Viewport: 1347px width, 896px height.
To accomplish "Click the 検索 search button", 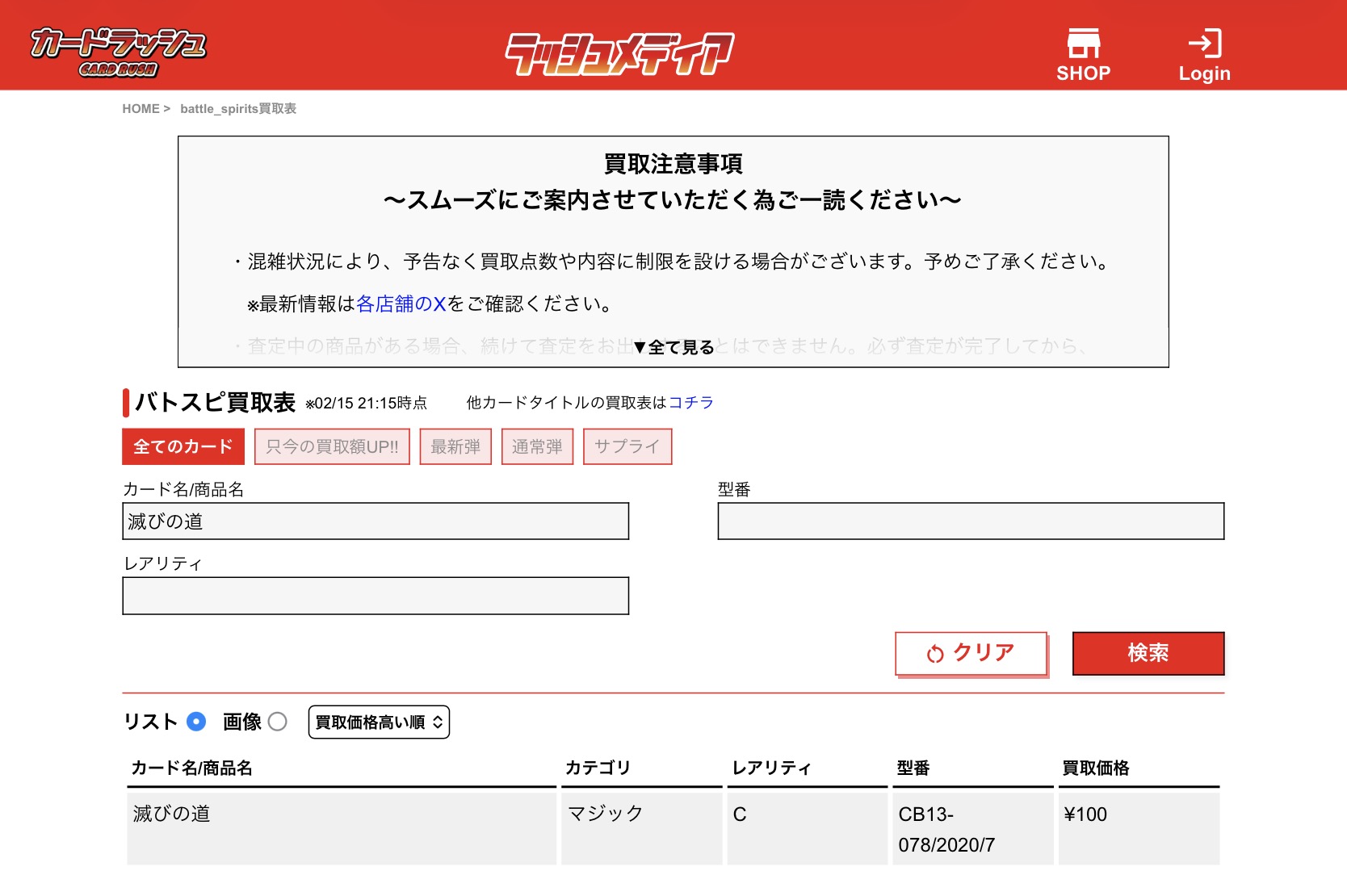I will (x=1148, y=653).
